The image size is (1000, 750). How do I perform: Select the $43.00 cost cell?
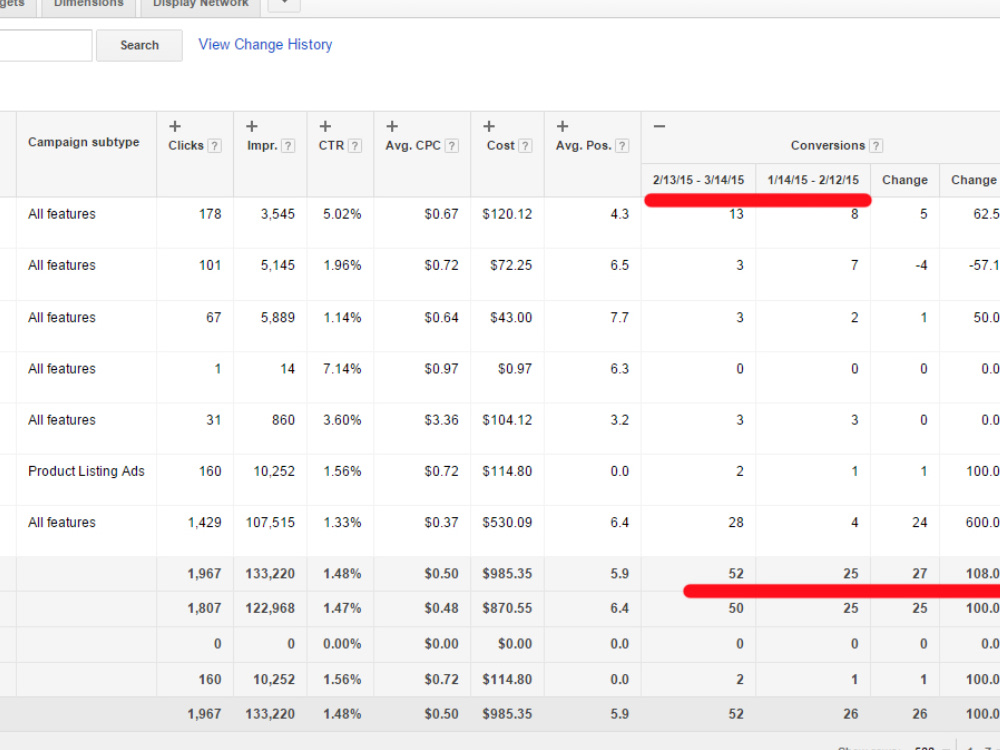click(x=511, y=318)
